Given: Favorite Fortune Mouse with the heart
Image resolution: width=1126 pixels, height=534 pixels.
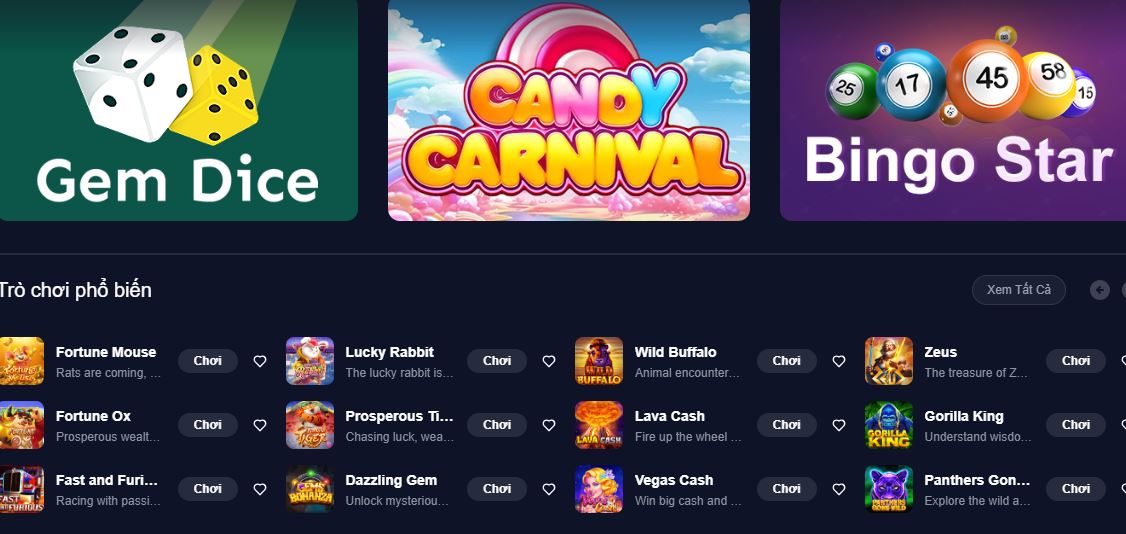Looking at the screenshot, I should click(260, 361).
